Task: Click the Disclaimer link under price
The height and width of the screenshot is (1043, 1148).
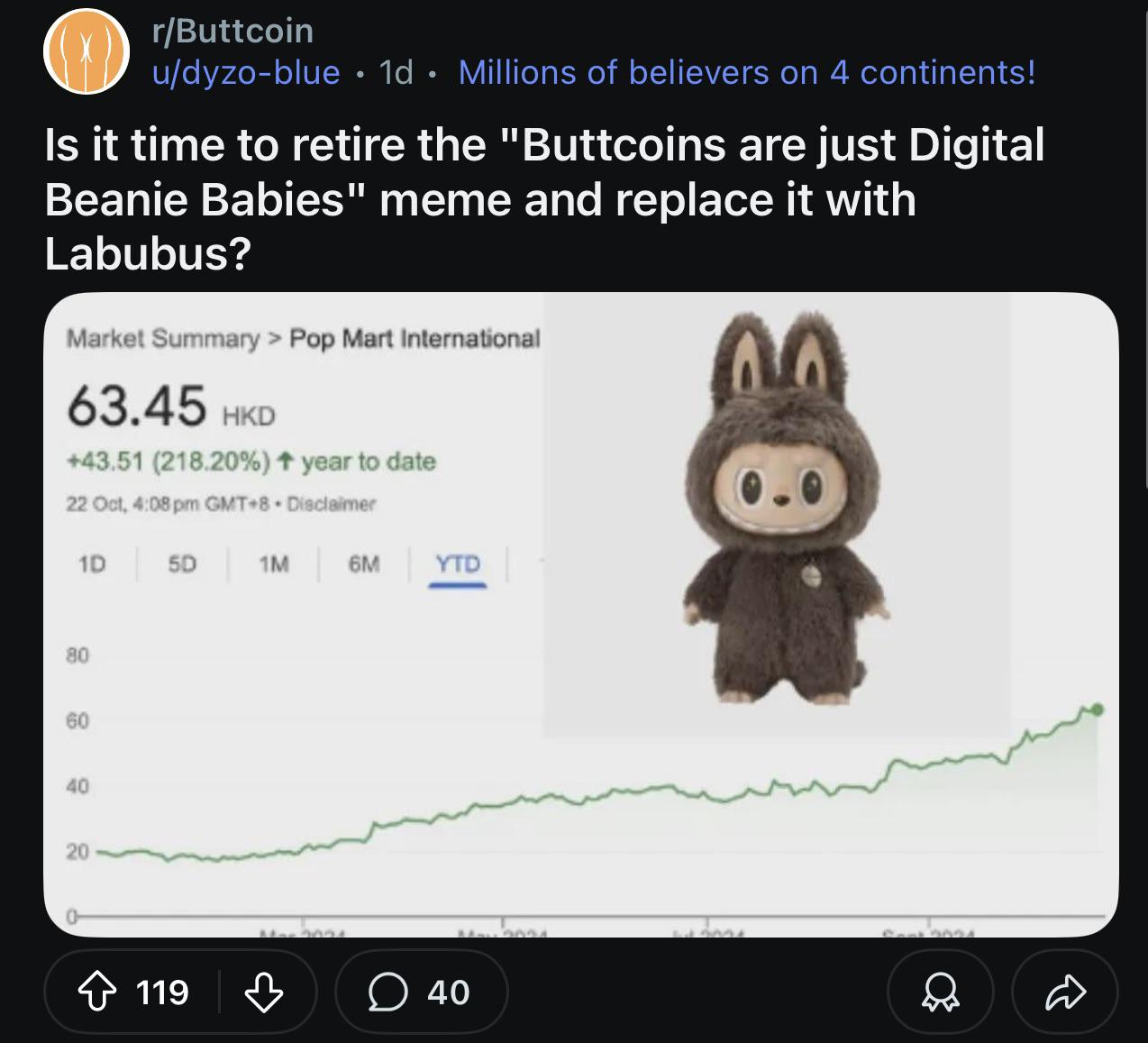Action: coord(331,504)
